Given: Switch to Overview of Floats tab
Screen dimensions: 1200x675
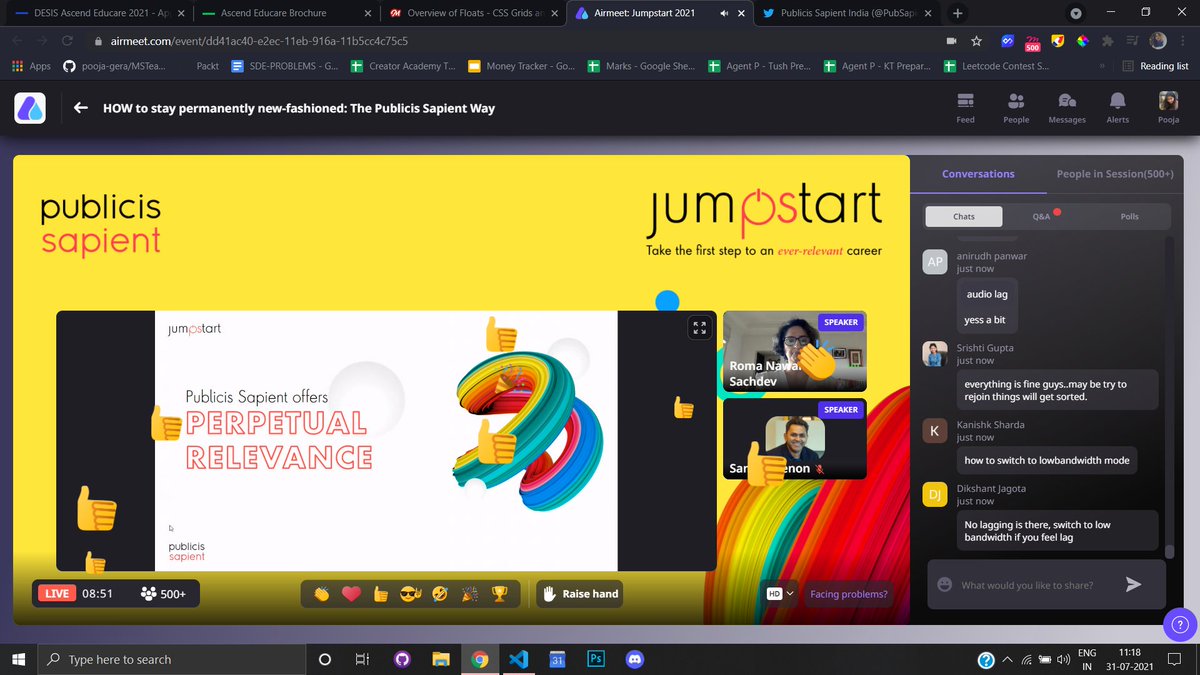Looking at the screenshot, I should click(x=475, y=14).
